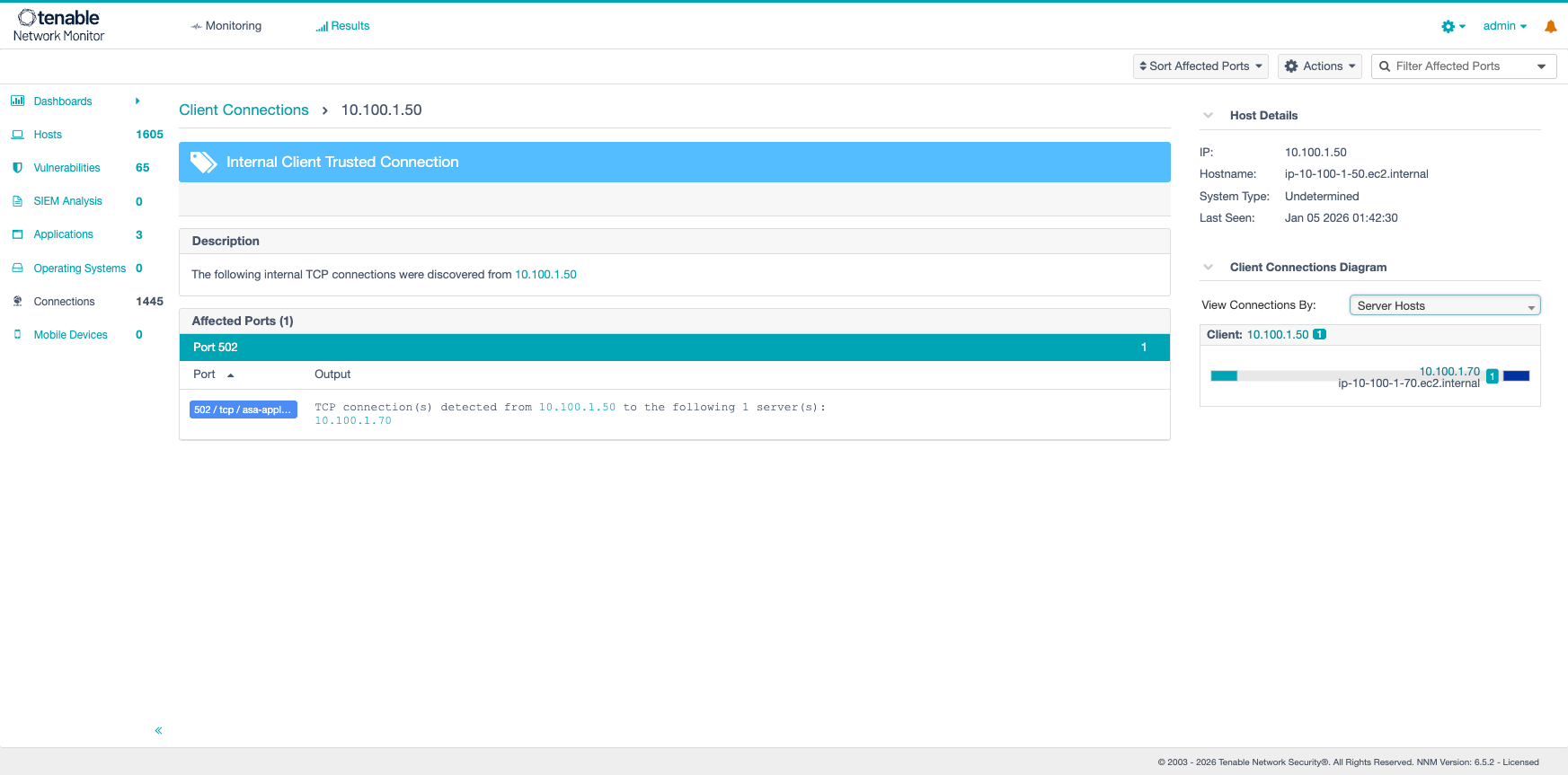
Task: Switch to the Monitoring tab
Action: click(226, 26)
